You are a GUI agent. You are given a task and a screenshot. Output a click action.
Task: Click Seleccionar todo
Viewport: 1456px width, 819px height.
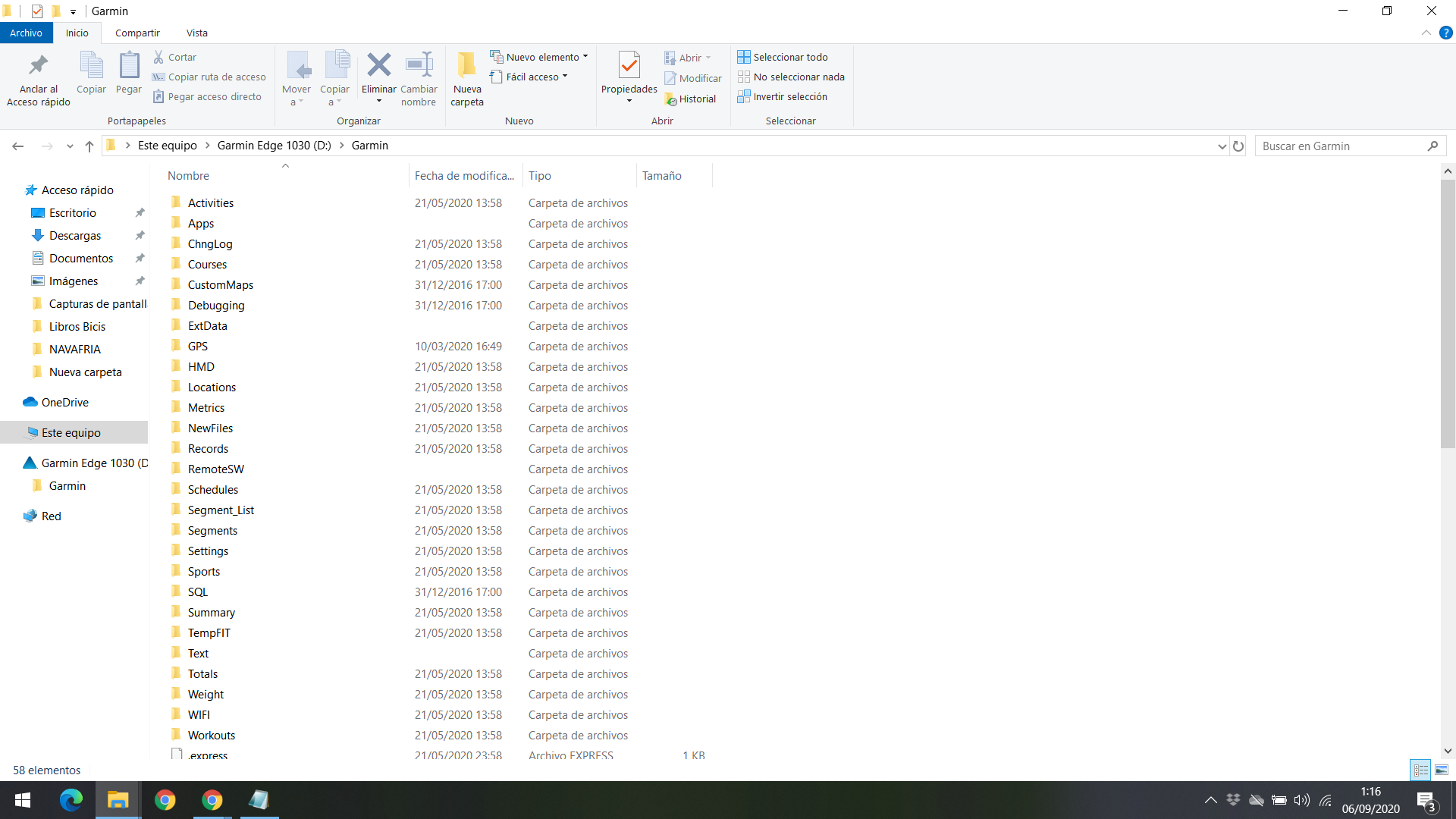[783, 57]
